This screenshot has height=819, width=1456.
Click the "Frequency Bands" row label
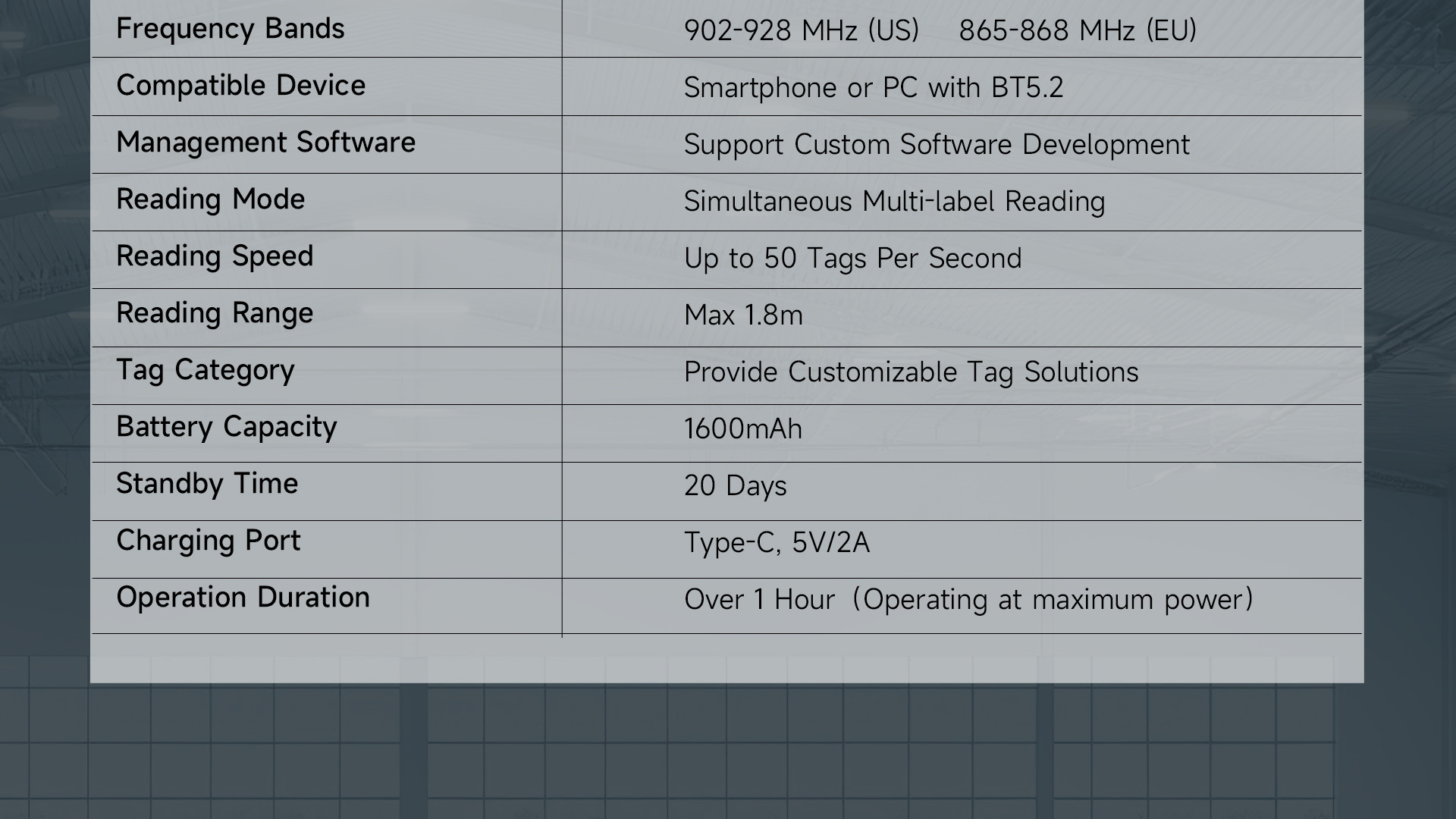coord(230,29)
